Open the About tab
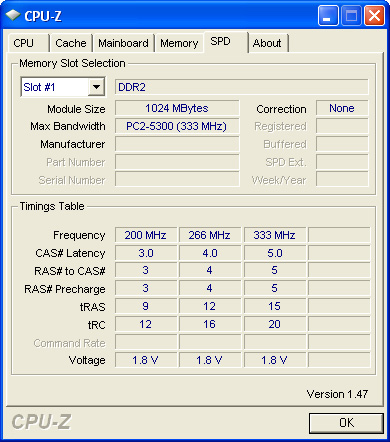 tap(268, 43)
